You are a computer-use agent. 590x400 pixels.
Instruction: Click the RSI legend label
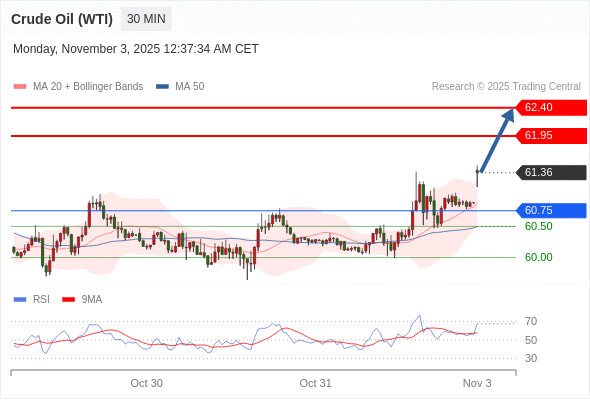pos(41,300)
